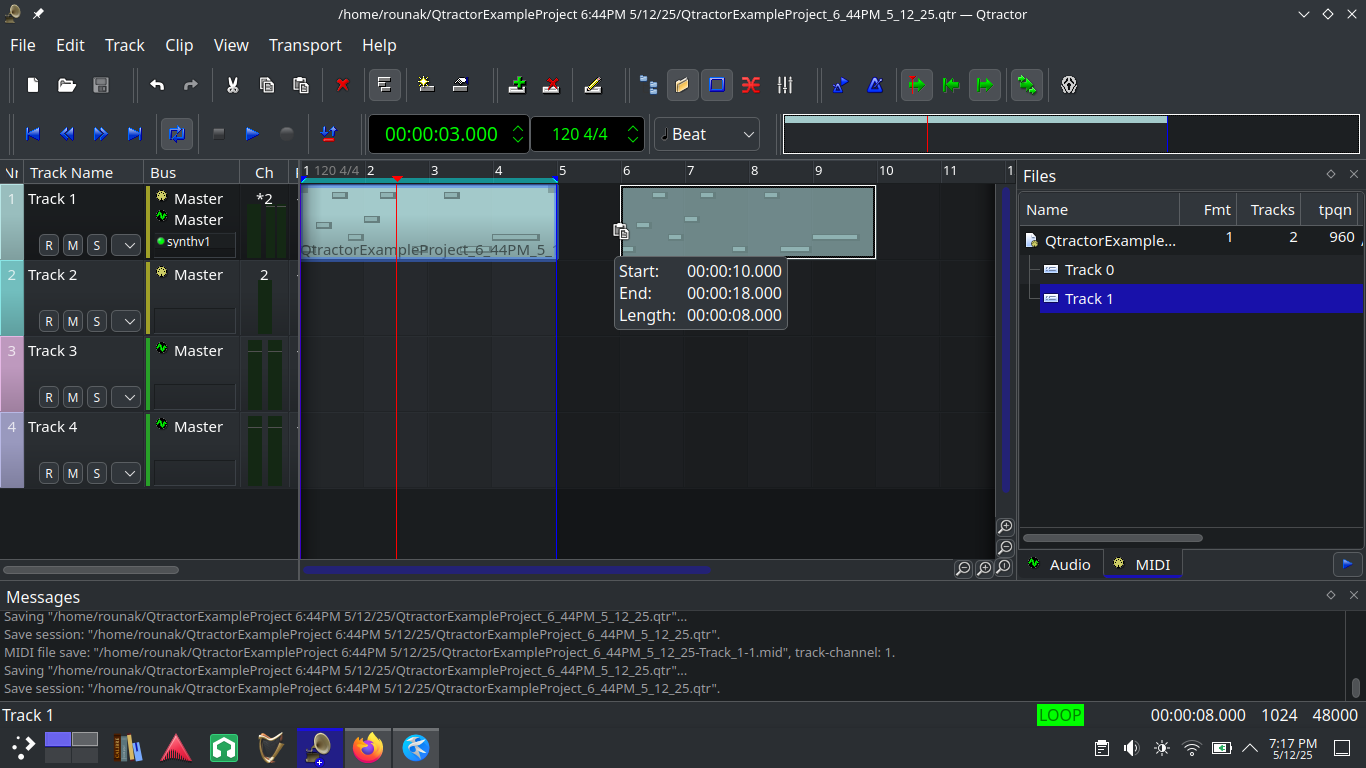This screenshot has width=1366, height=768.
Task: Select Track 0 in Files panel
Action: tap(1088, 270)
